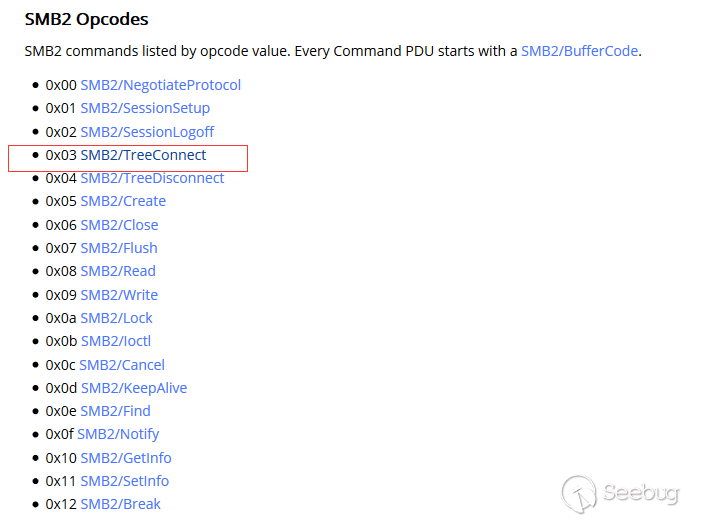Open the SMB2/Flush link

coord(119,248)
